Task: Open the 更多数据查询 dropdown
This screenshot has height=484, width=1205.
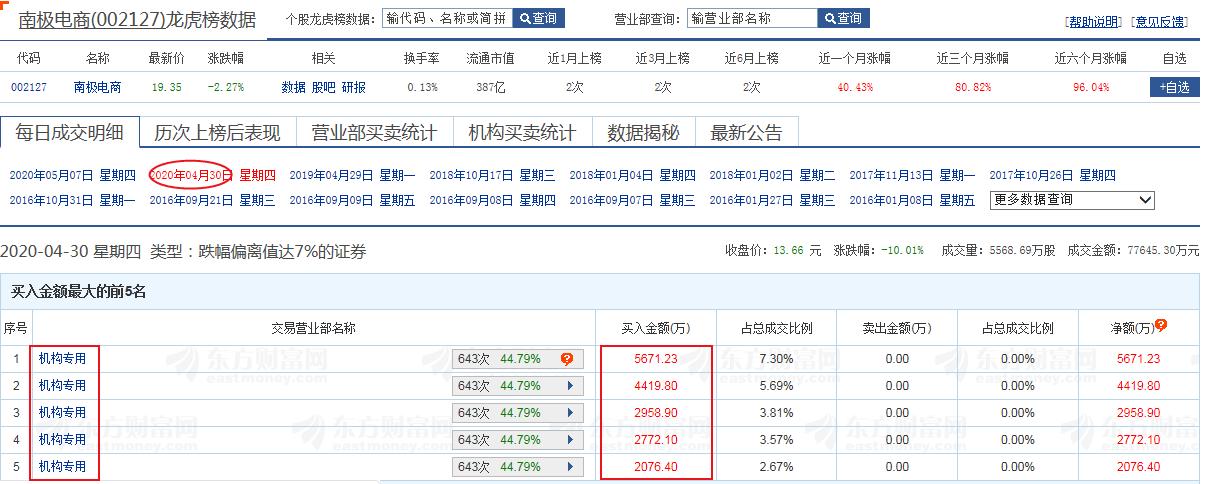Action: pyautogui.click(x=1072, y=200)
